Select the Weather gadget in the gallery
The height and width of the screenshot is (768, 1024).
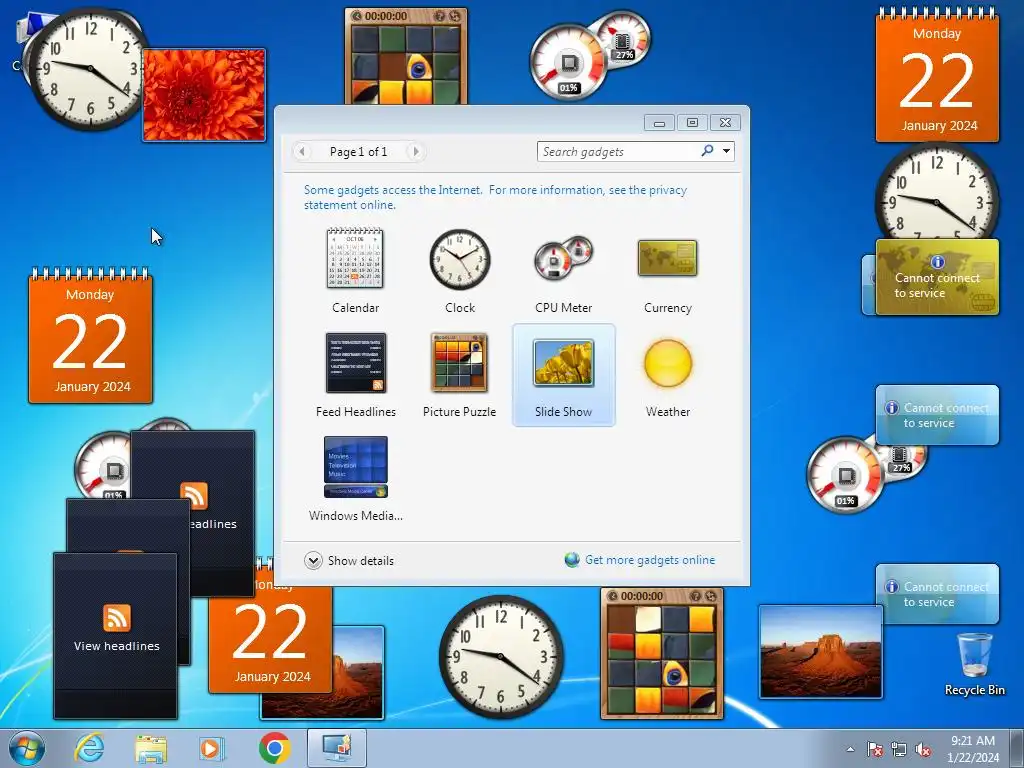click(x=667, y=375)
